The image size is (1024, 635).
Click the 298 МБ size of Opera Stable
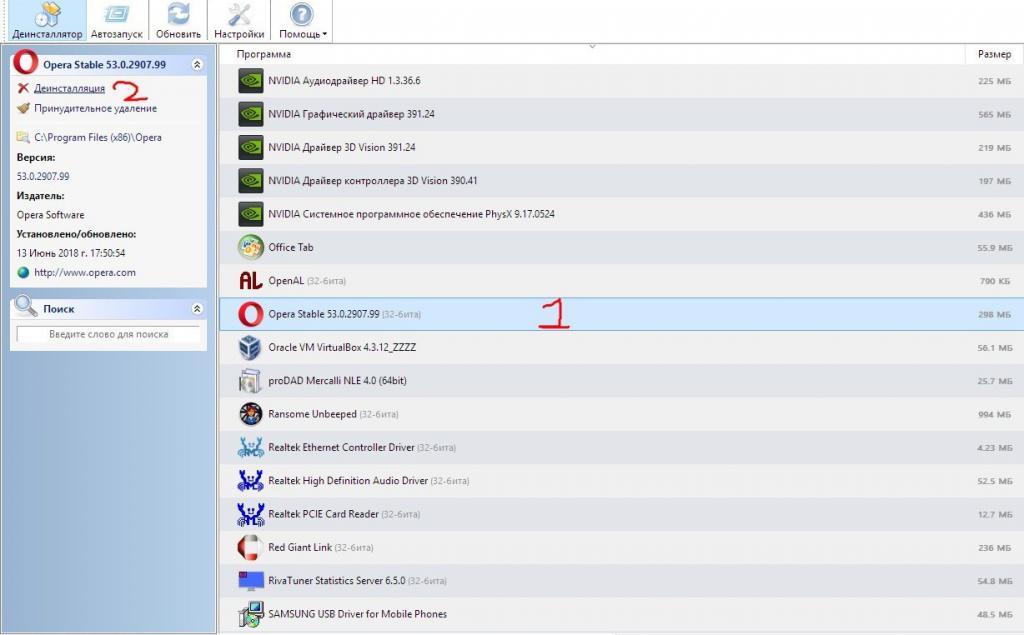994,315
